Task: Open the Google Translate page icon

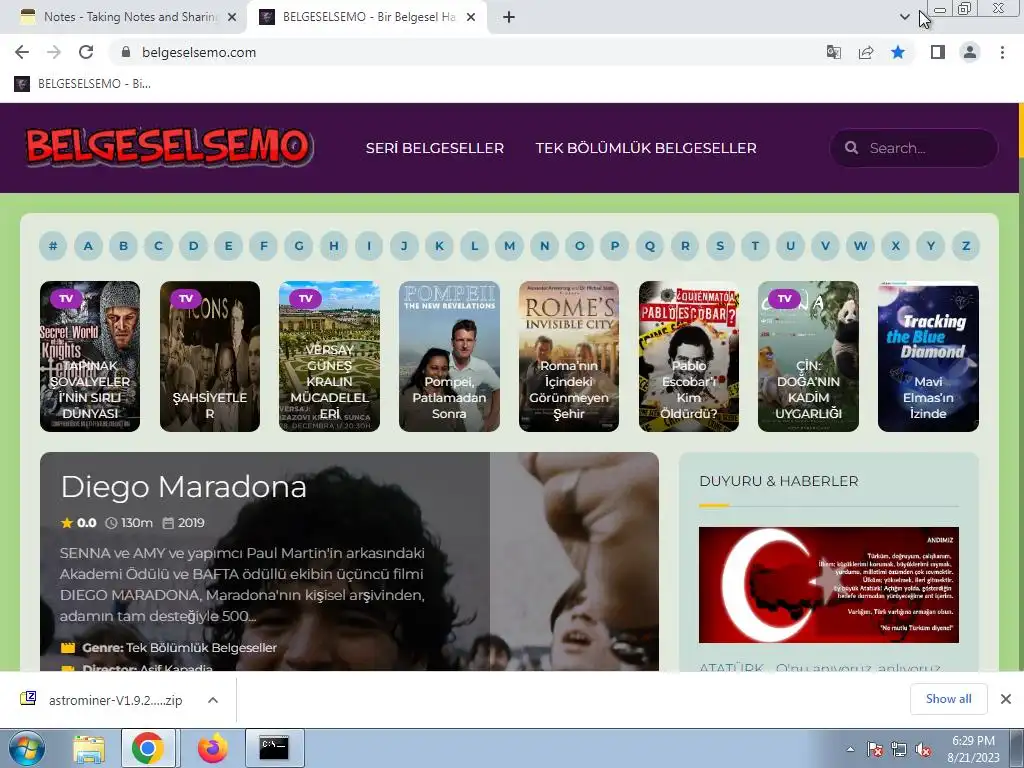Action: point(833,52)
